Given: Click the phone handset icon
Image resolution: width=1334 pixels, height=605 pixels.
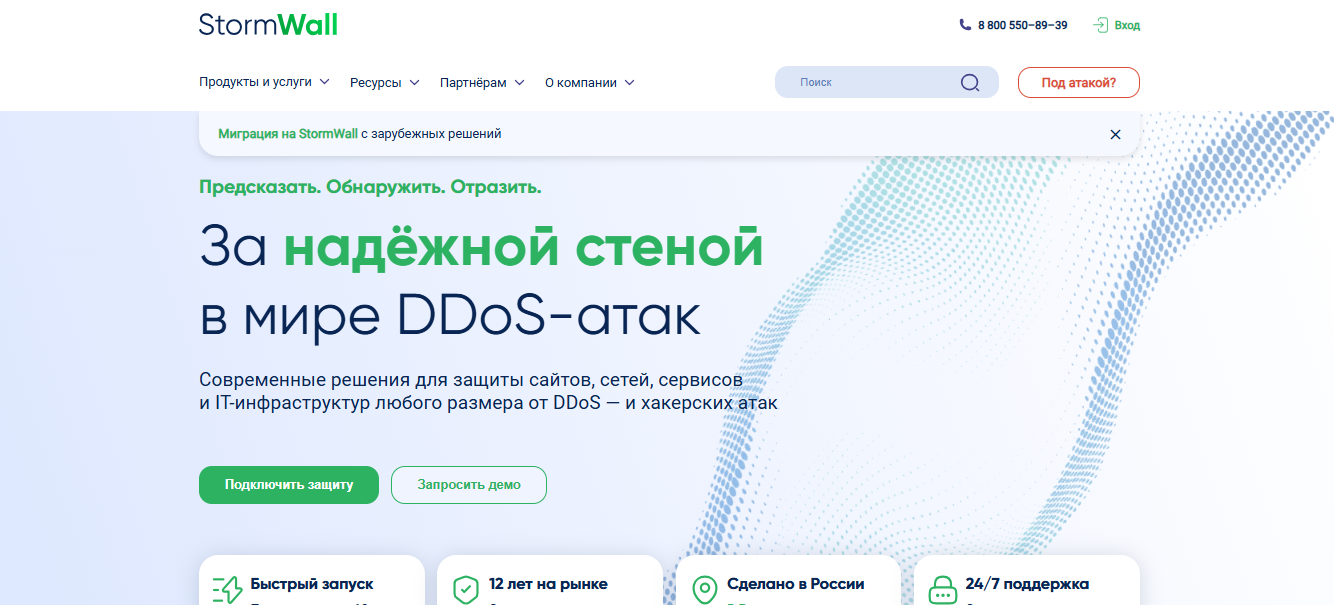Looking at the screenshot, I should [x=965, y=25].
